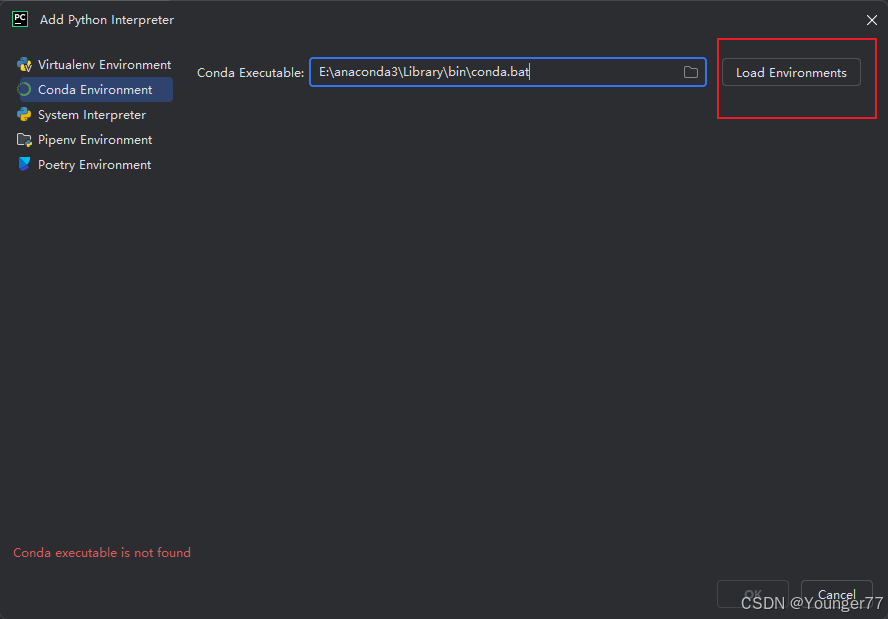Screen dimensions: 888x619
Task: Switch to Pipenv Environment interpreter type
Action: coord(95,139)
